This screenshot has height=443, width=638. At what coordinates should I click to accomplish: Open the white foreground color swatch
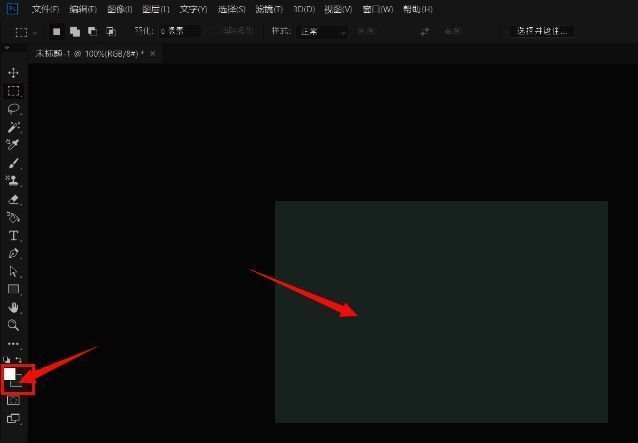coord(9,374)
